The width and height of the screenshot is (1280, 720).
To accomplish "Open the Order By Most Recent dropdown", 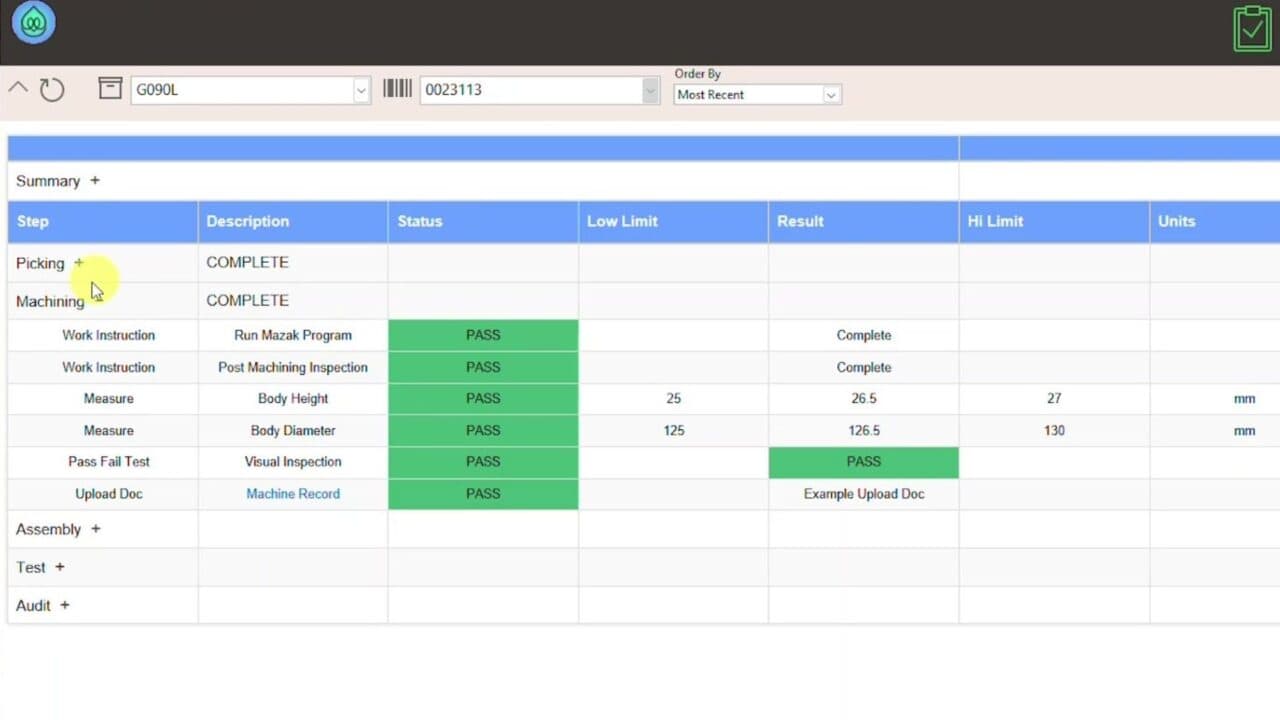I will (830, 95).
